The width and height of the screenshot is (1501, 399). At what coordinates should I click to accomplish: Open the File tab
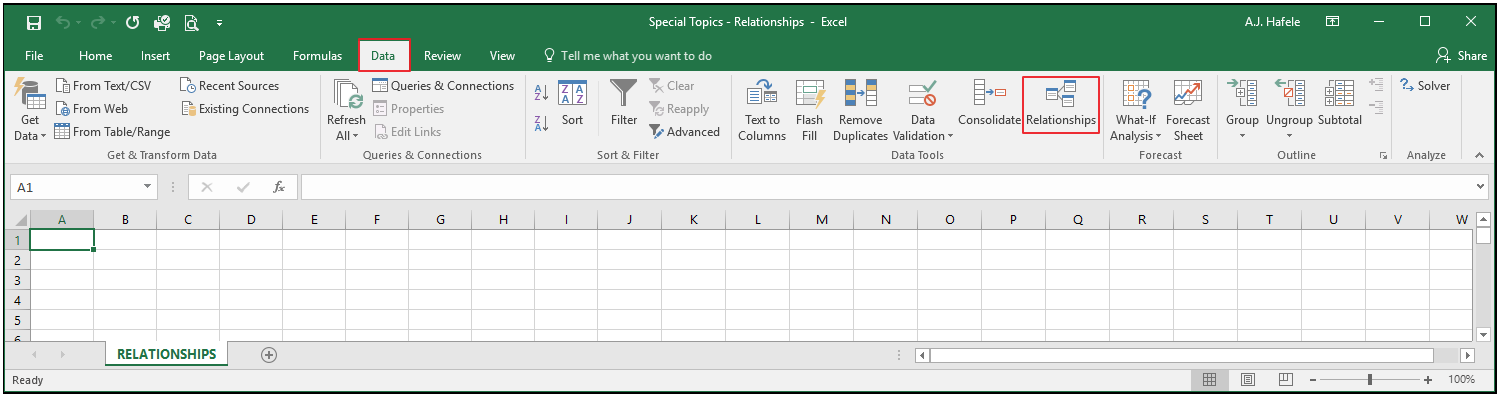pyautogui.click(x=34, y=56)
